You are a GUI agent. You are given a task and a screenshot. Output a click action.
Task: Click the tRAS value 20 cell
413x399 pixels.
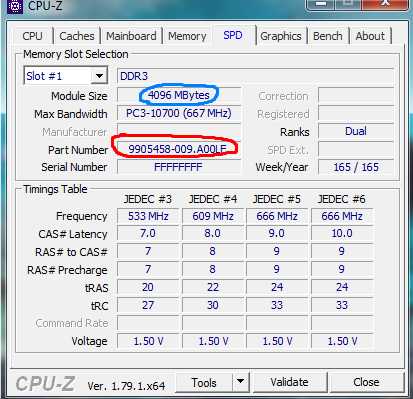[148, 287]
